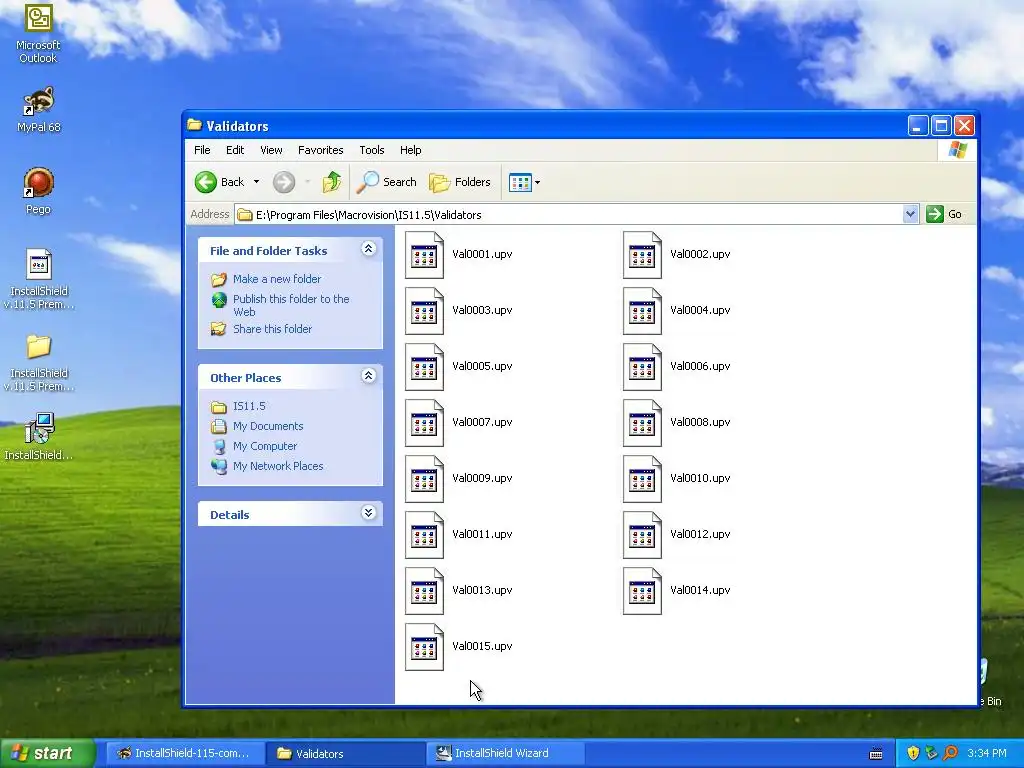
Task: Select the Val0003.upv file icon
Action: (424, 311)
